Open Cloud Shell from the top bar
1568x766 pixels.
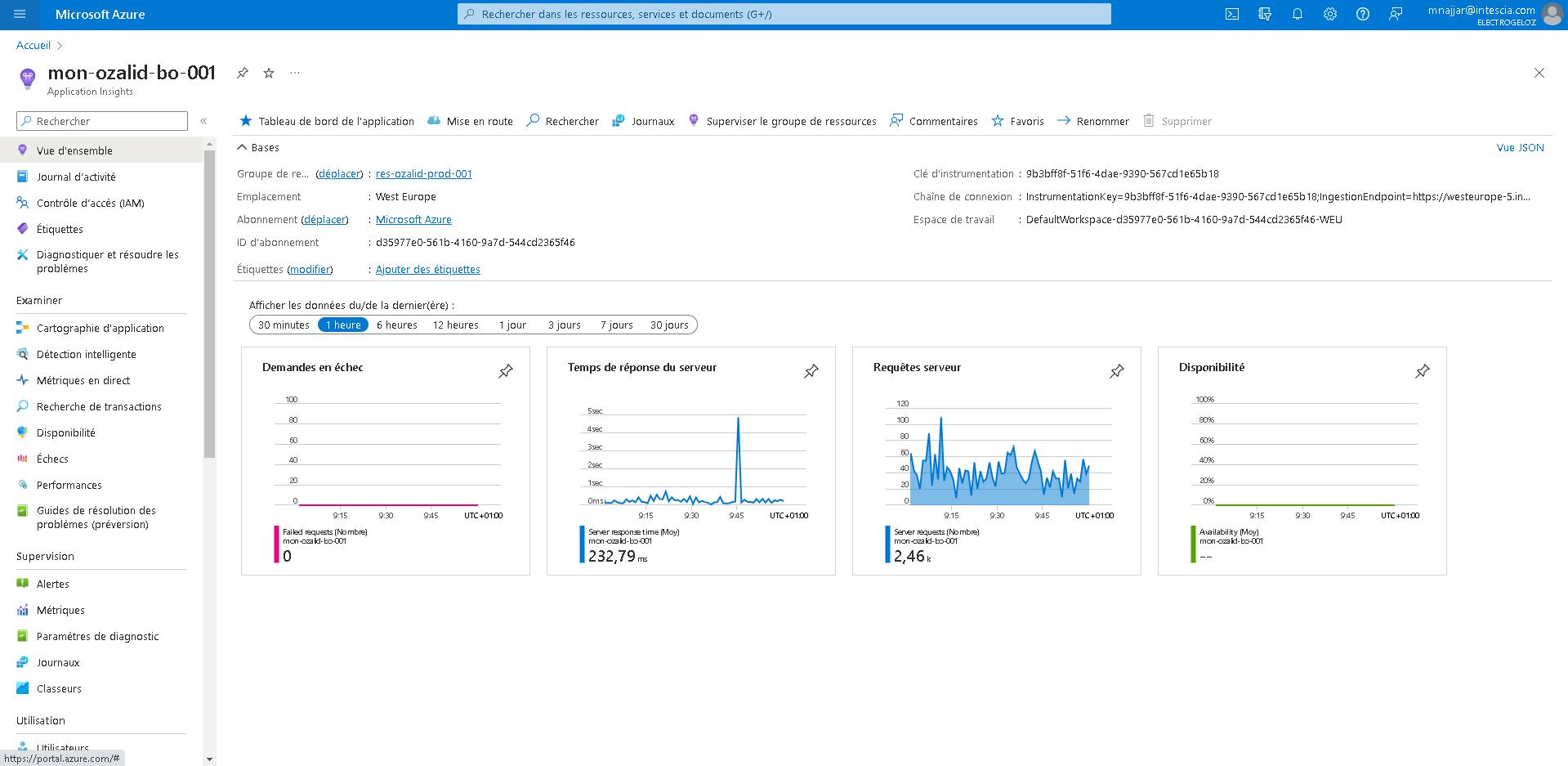1231,14
